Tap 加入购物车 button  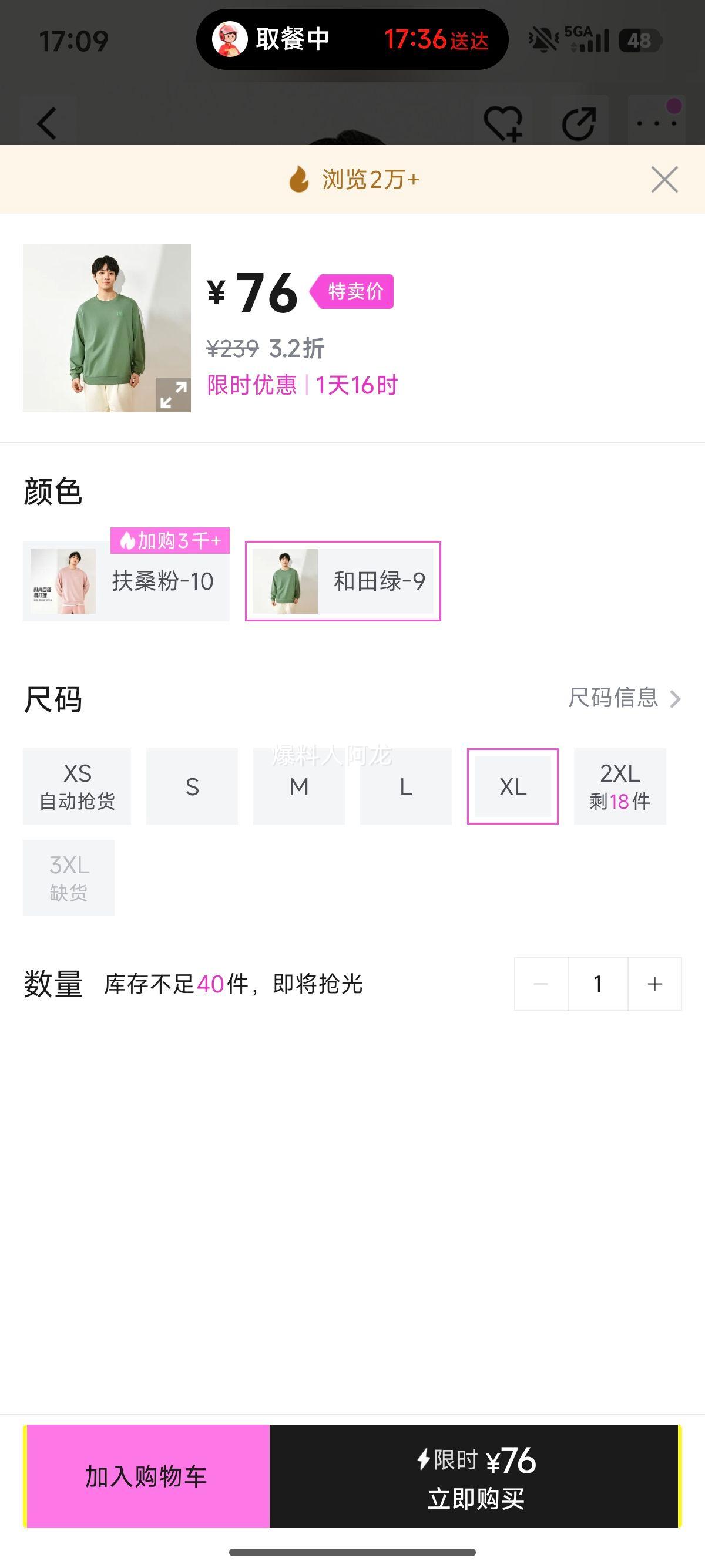pos(147,1477)
